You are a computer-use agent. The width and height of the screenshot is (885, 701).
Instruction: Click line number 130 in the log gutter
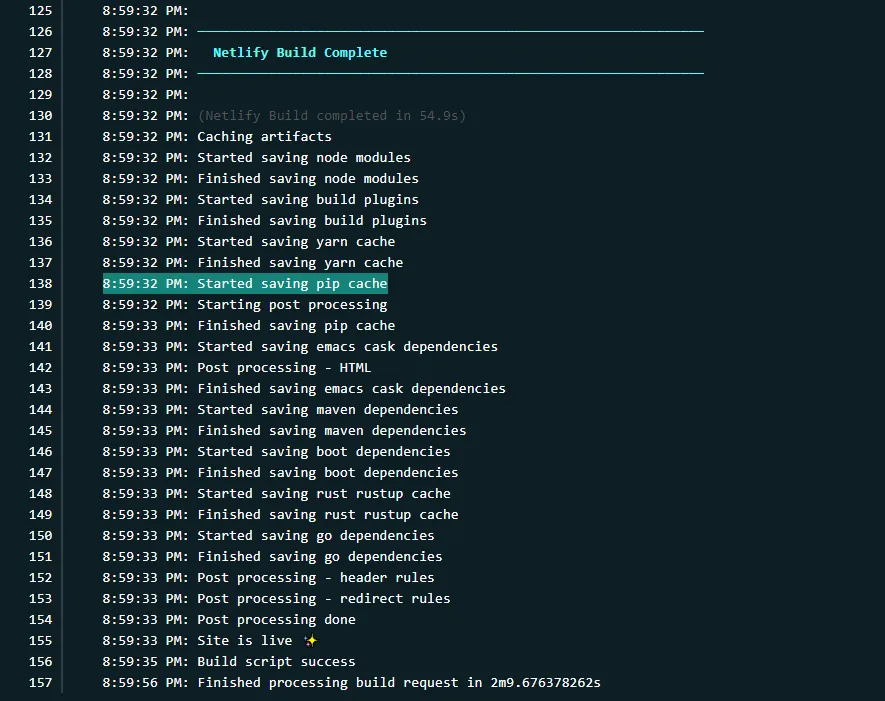41,116
